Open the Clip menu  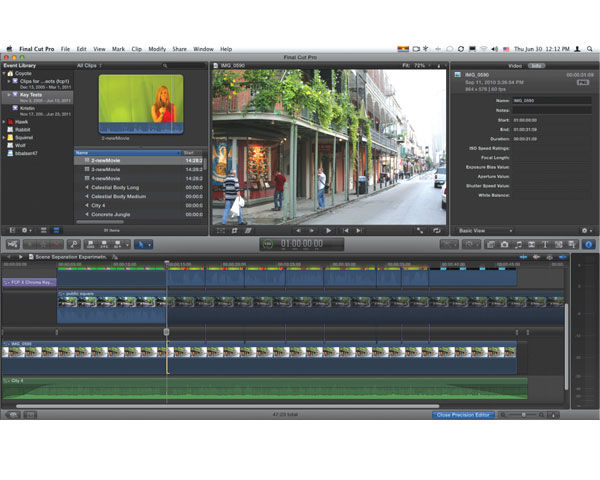tap(137, 49)
